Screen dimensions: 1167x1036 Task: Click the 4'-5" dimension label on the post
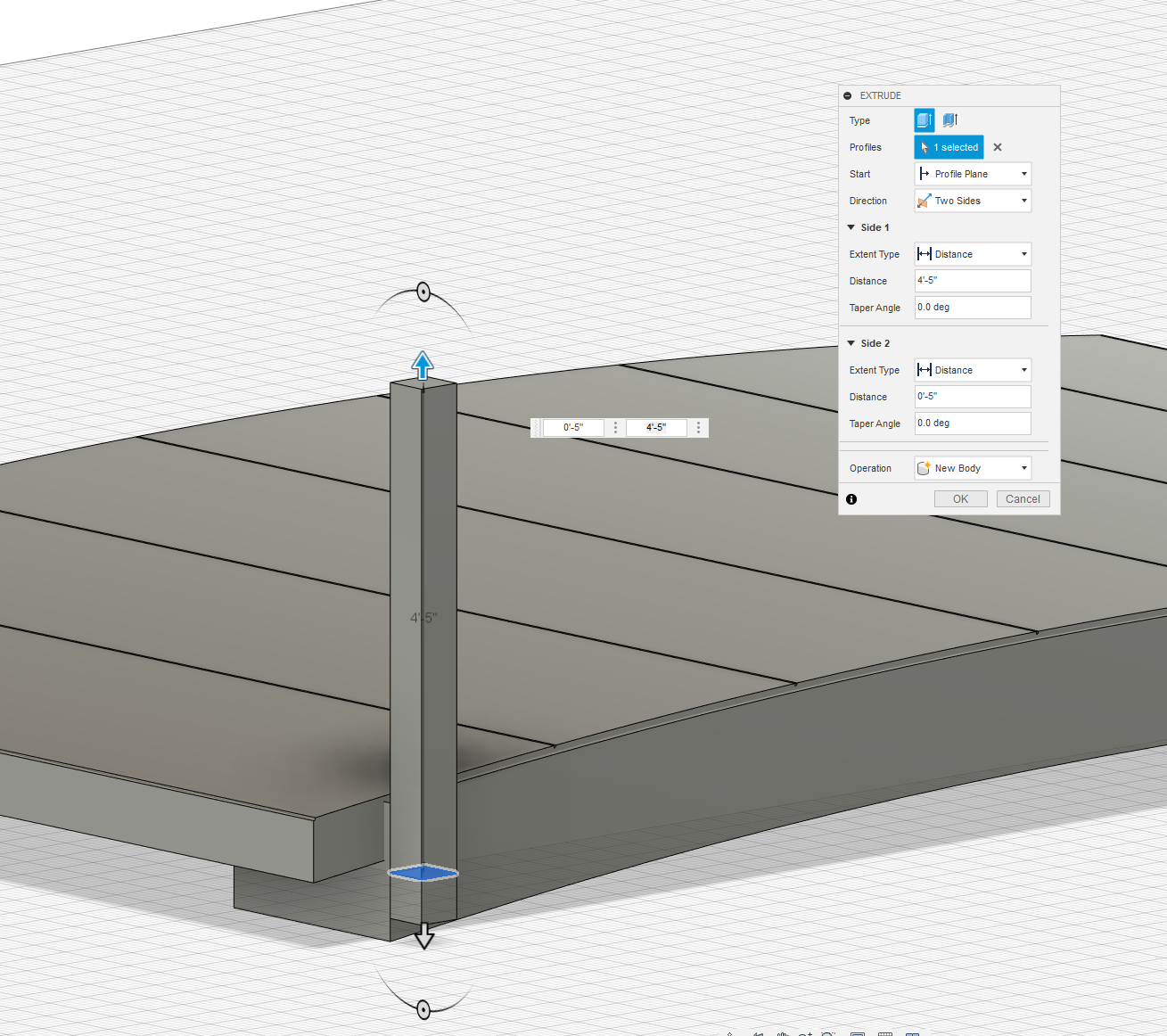[423, 618]
